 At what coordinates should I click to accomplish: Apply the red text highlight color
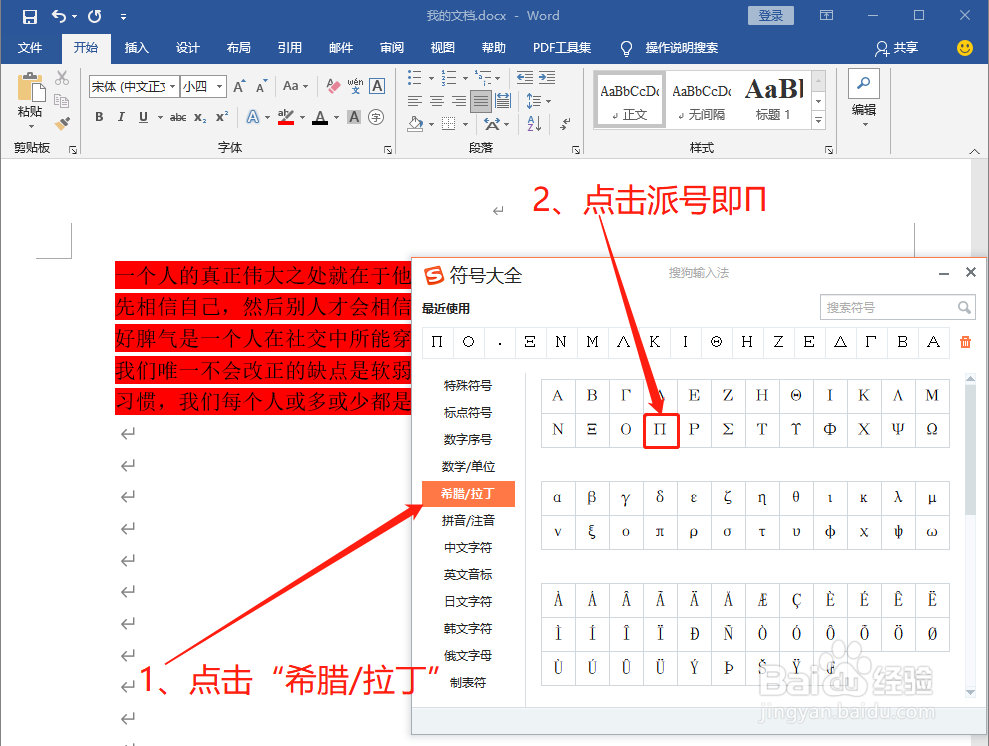coord(286,117)
